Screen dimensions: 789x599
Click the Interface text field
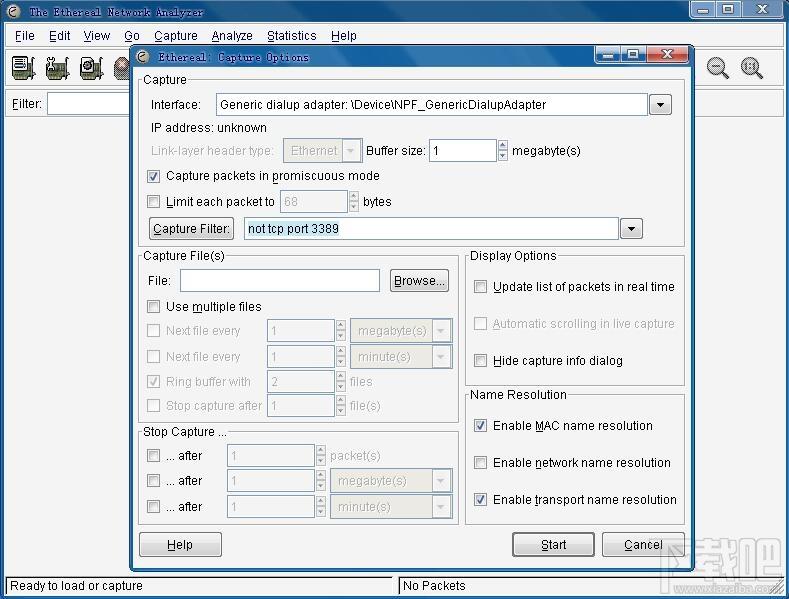pos(432,105)
